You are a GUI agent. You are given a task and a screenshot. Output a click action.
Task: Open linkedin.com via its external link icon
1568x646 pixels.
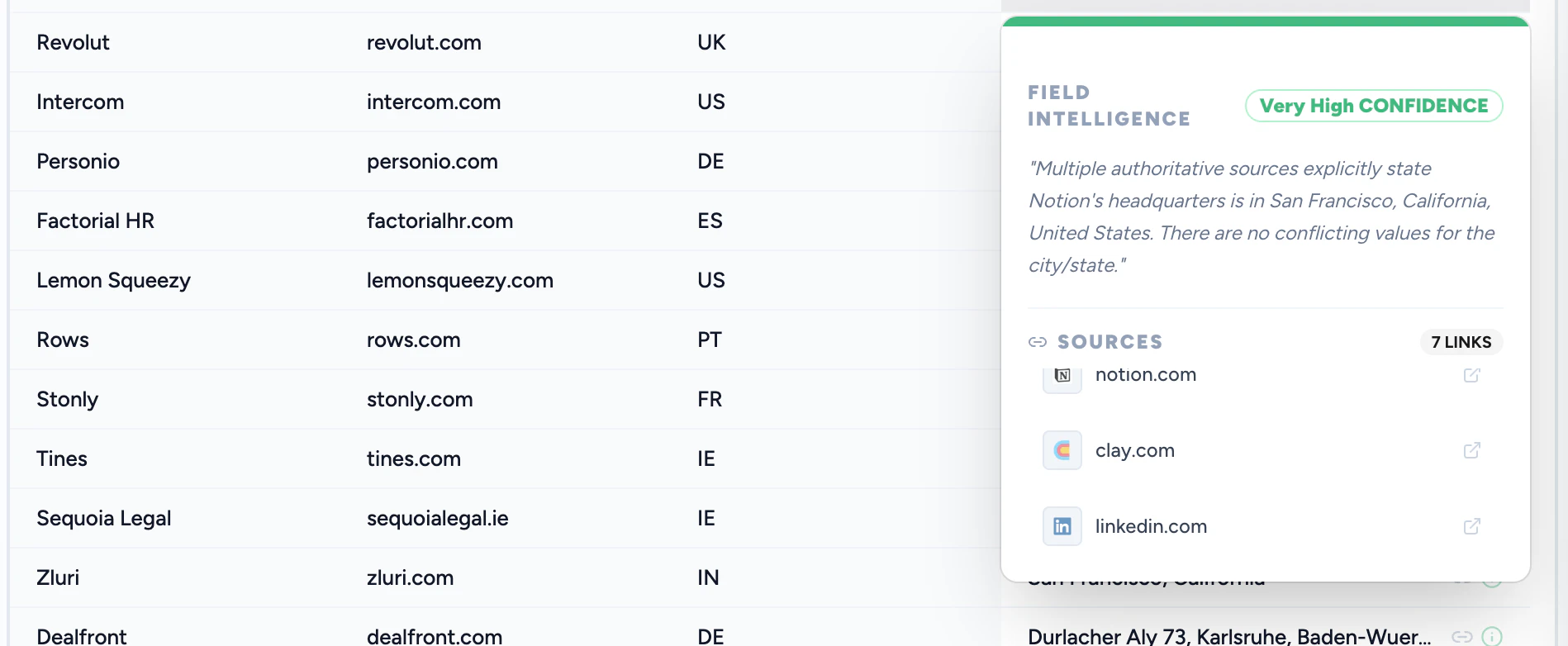(x=1472, y=526)
